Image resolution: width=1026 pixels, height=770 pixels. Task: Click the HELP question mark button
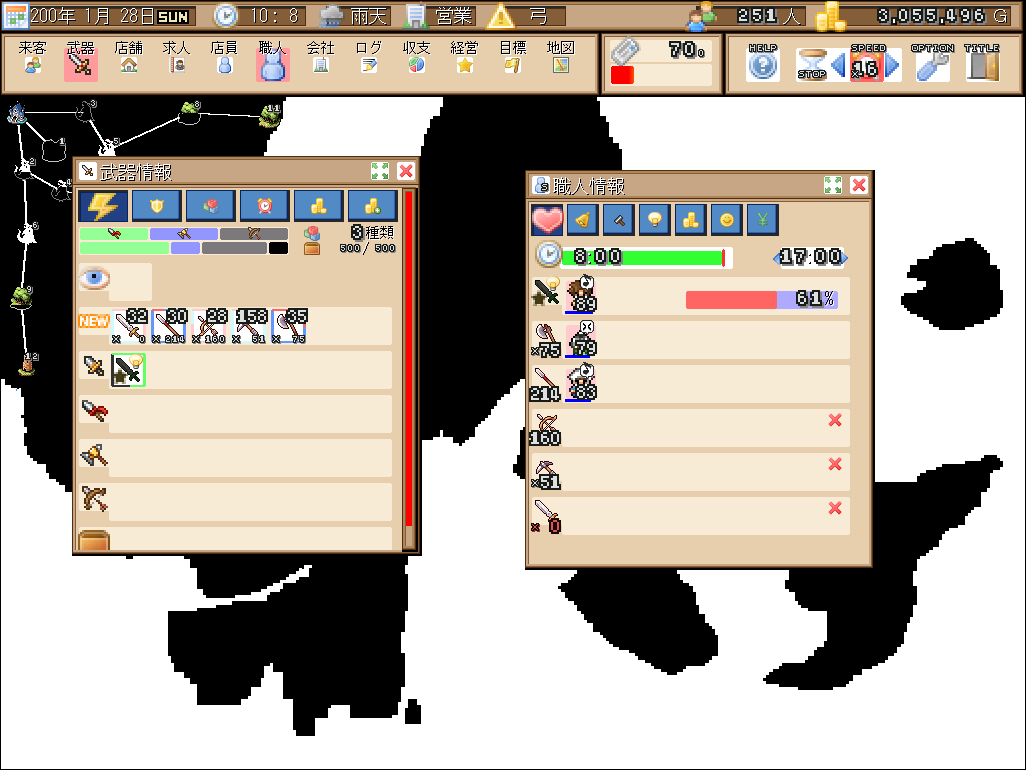coord(763,64)
